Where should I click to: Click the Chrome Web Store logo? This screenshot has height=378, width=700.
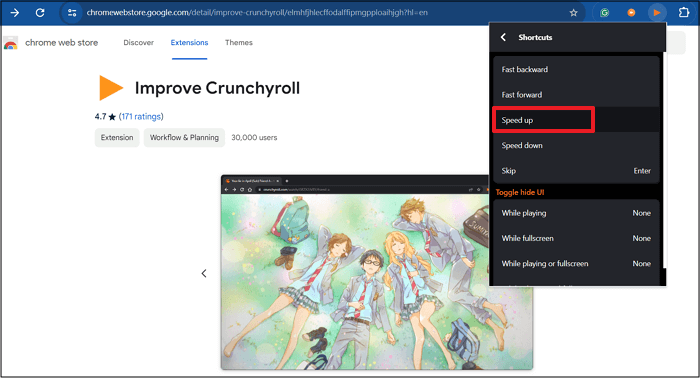11,43
